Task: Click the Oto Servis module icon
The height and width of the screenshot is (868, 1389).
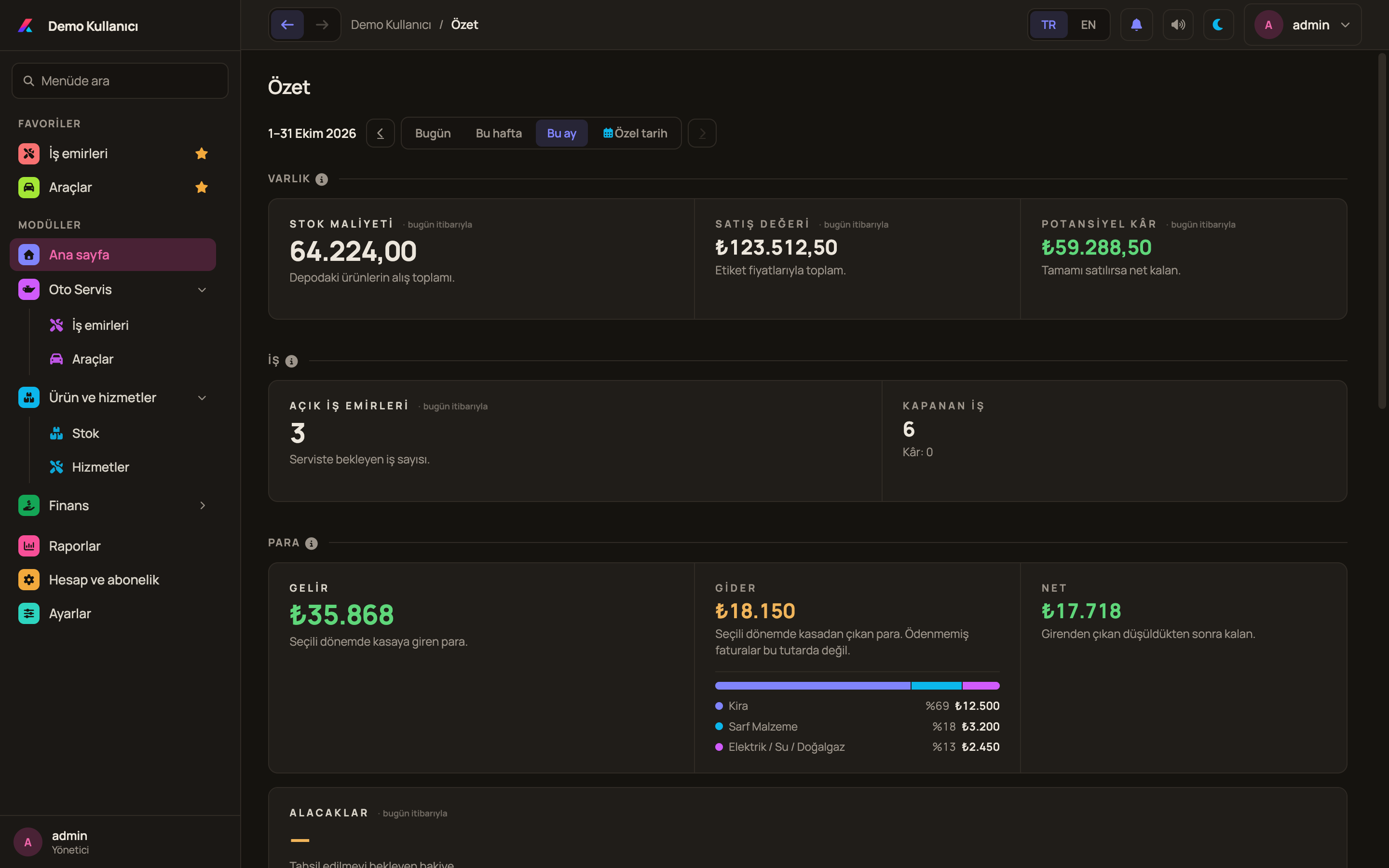Action: [x=29, y=289]
